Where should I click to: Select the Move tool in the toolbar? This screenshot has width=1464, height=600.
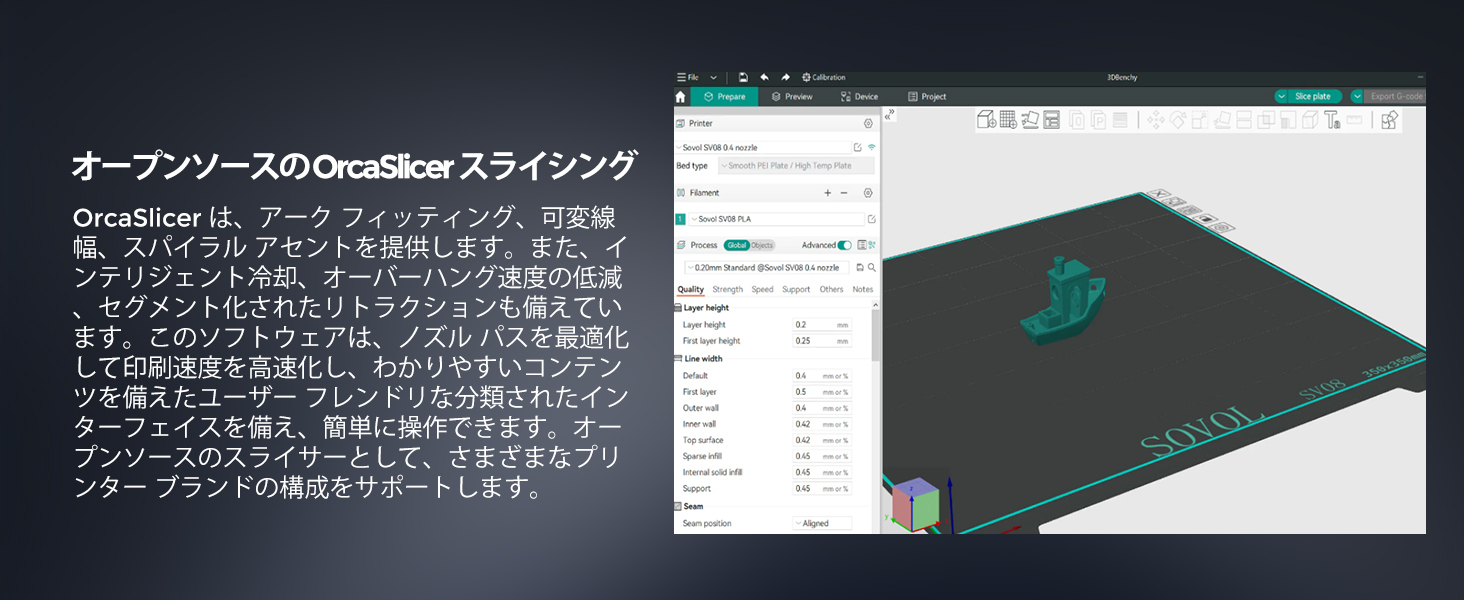point(1155,122)
